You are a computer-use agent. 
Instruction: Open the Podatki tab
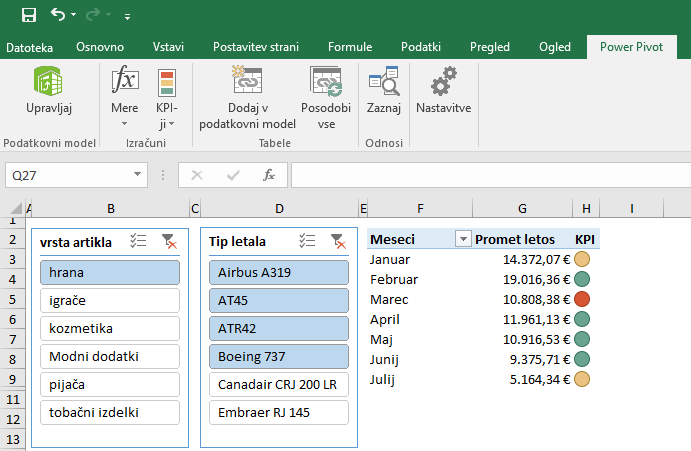click(421, 47)
